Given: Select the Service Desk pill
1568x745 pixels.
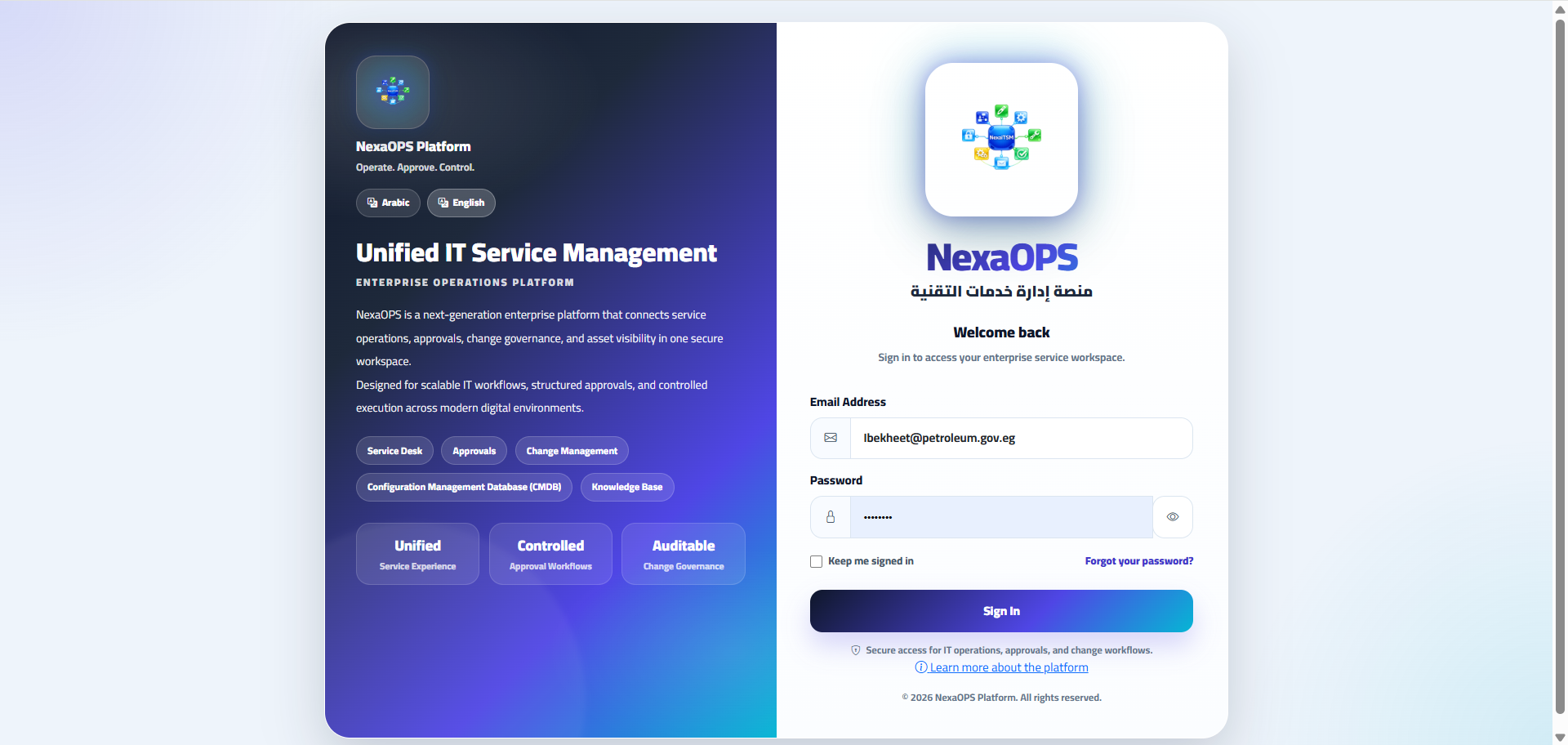Looking at the screenshot, I should 394,451.
